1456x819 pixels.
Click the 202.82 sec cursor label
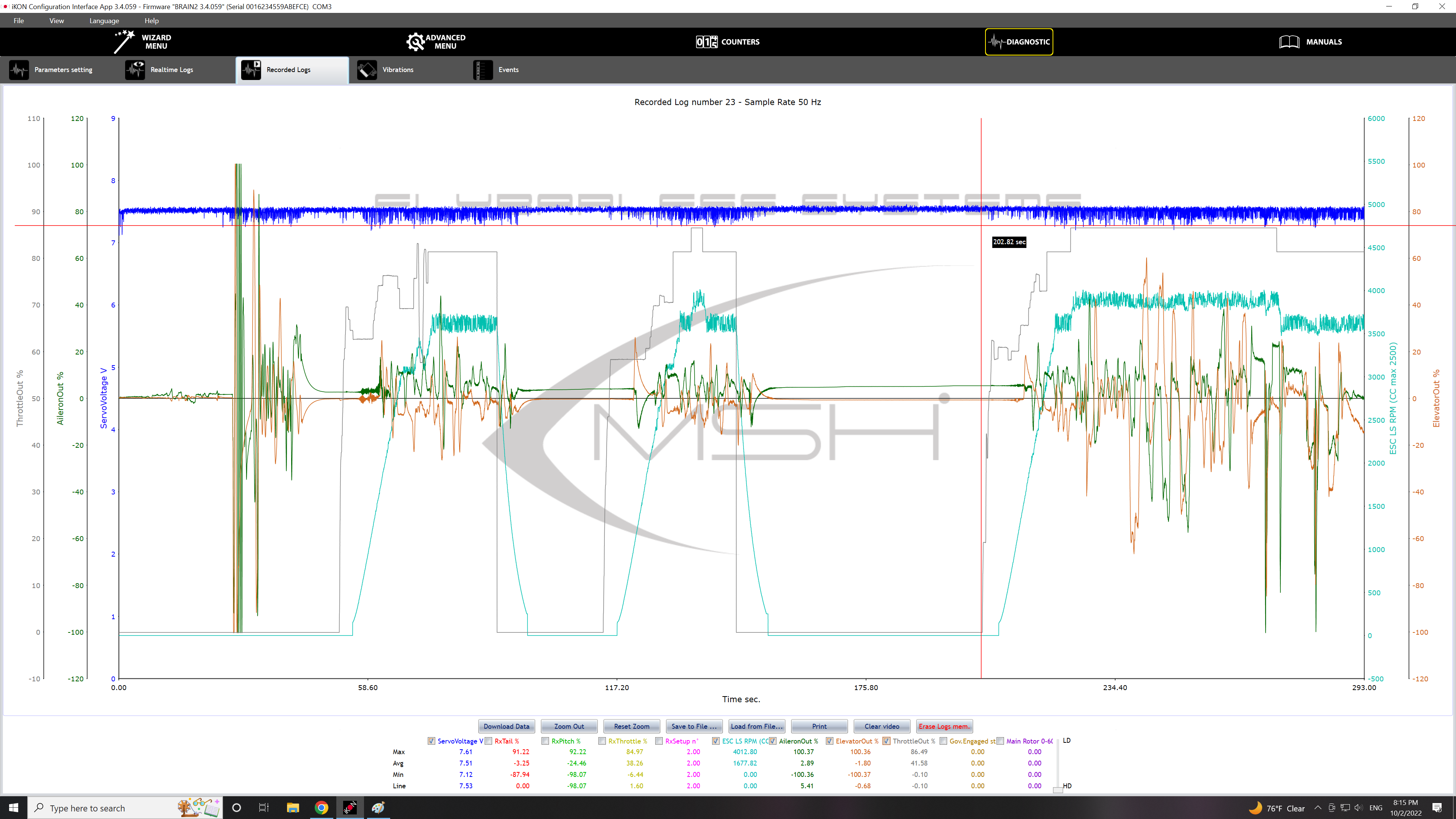point(1009,242)
